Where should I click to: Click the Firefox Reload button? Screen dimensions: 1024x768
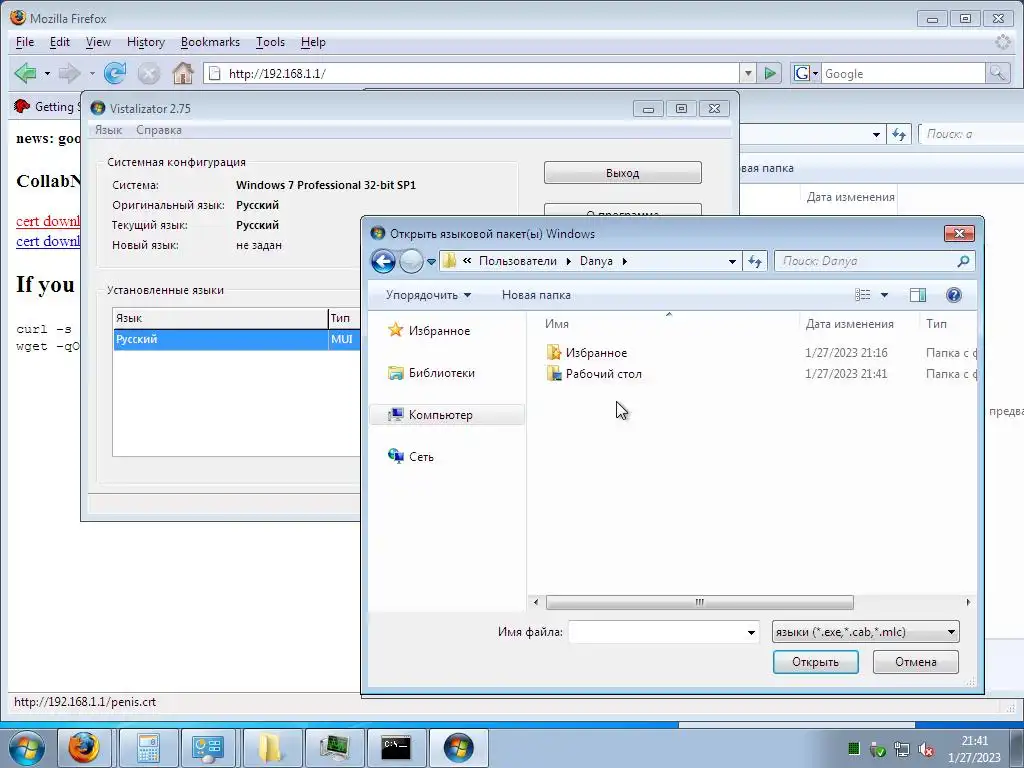[115, 73]
